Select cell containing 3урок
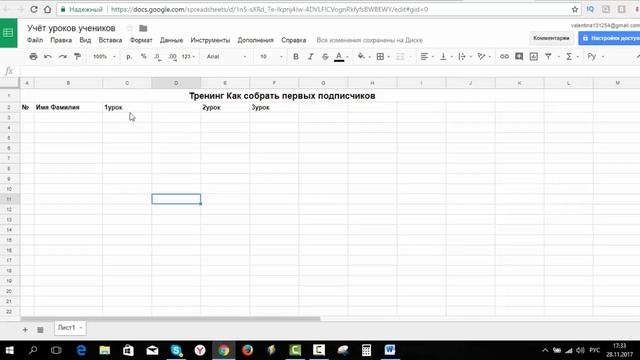 click(274, 107)
